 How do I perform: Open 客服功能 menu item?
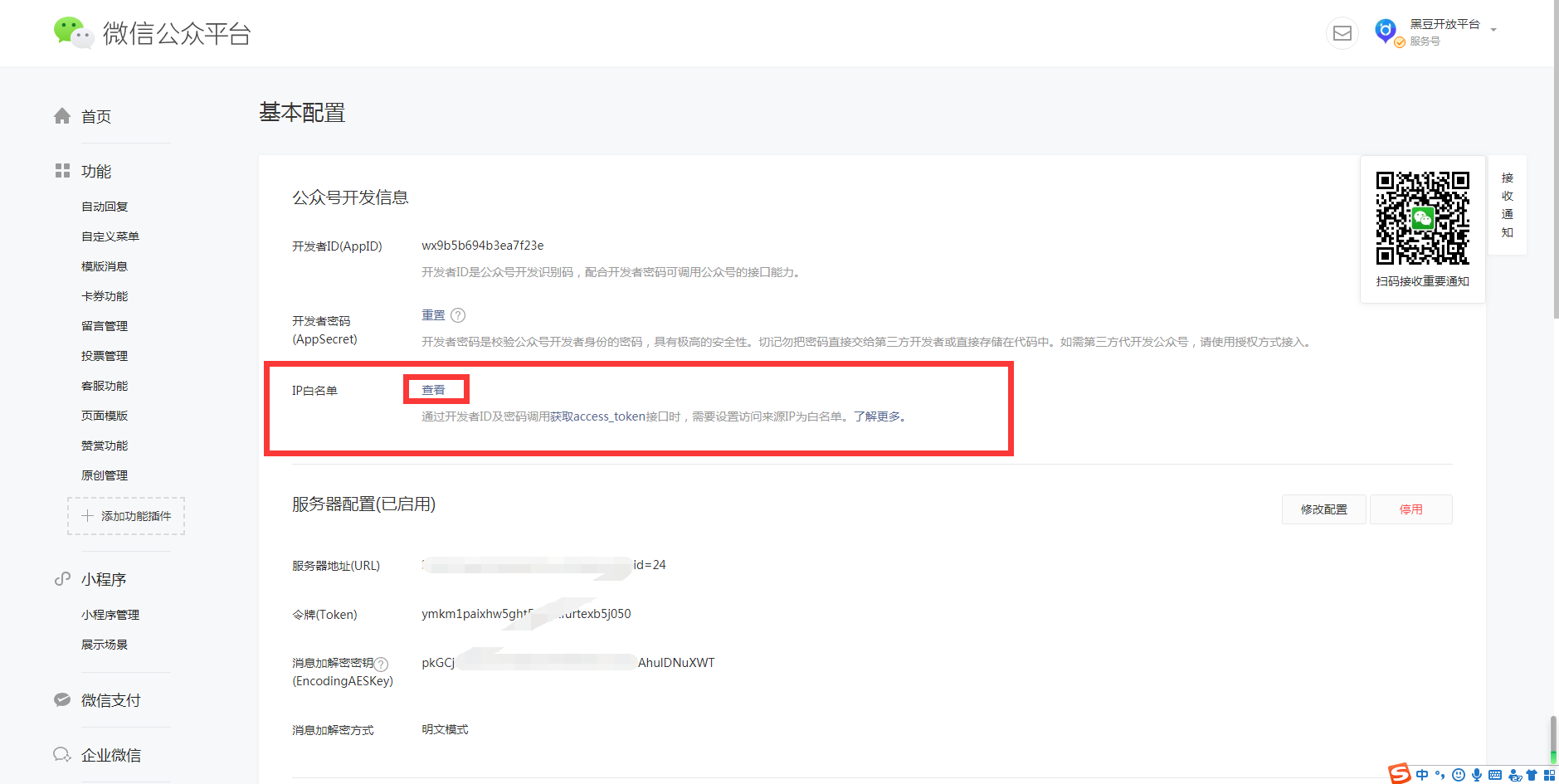(105, 386)
